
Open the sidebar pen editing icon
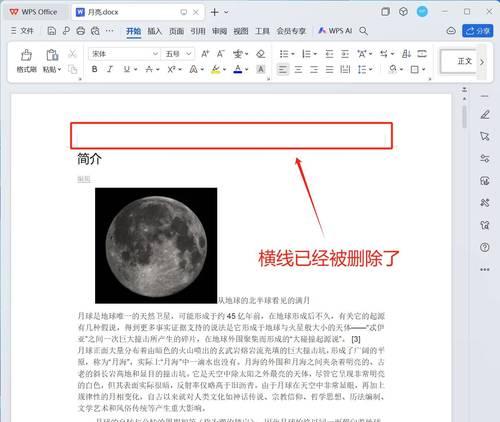485,115
